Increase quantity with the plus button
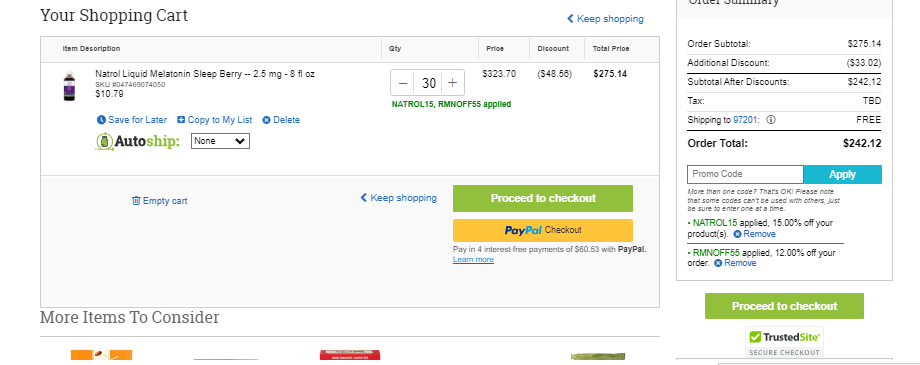 click(452, 83)
